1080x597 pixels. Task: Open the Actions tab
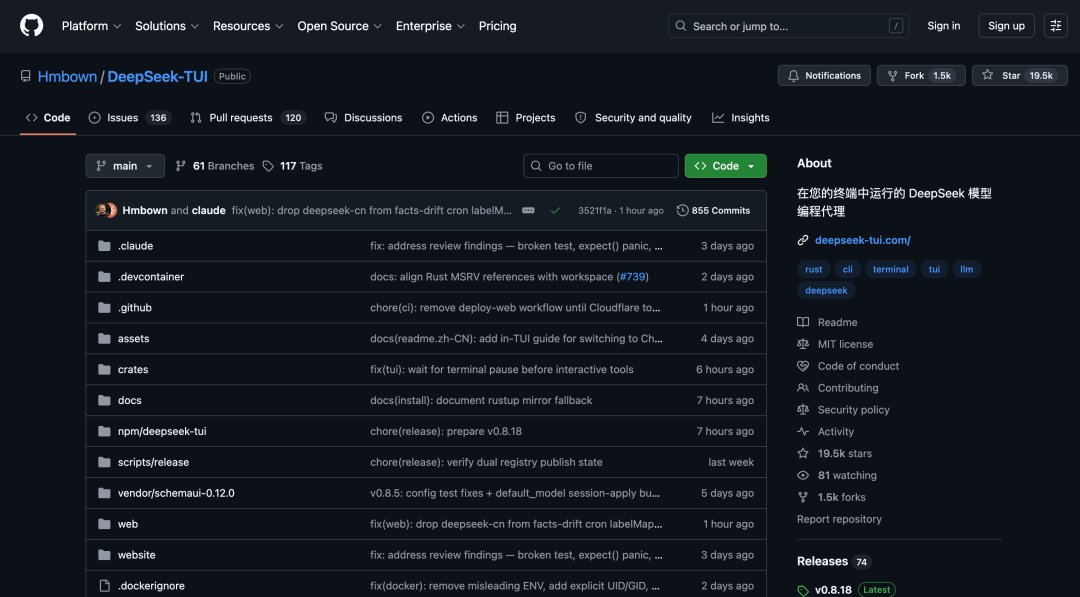pyautogui.click(x=450, y=118)
